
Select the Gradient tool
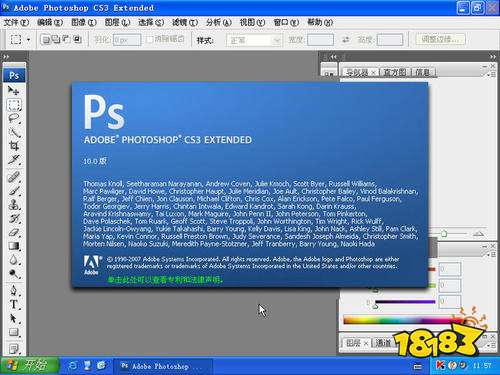pyautogui.click(x=14, y=246)
